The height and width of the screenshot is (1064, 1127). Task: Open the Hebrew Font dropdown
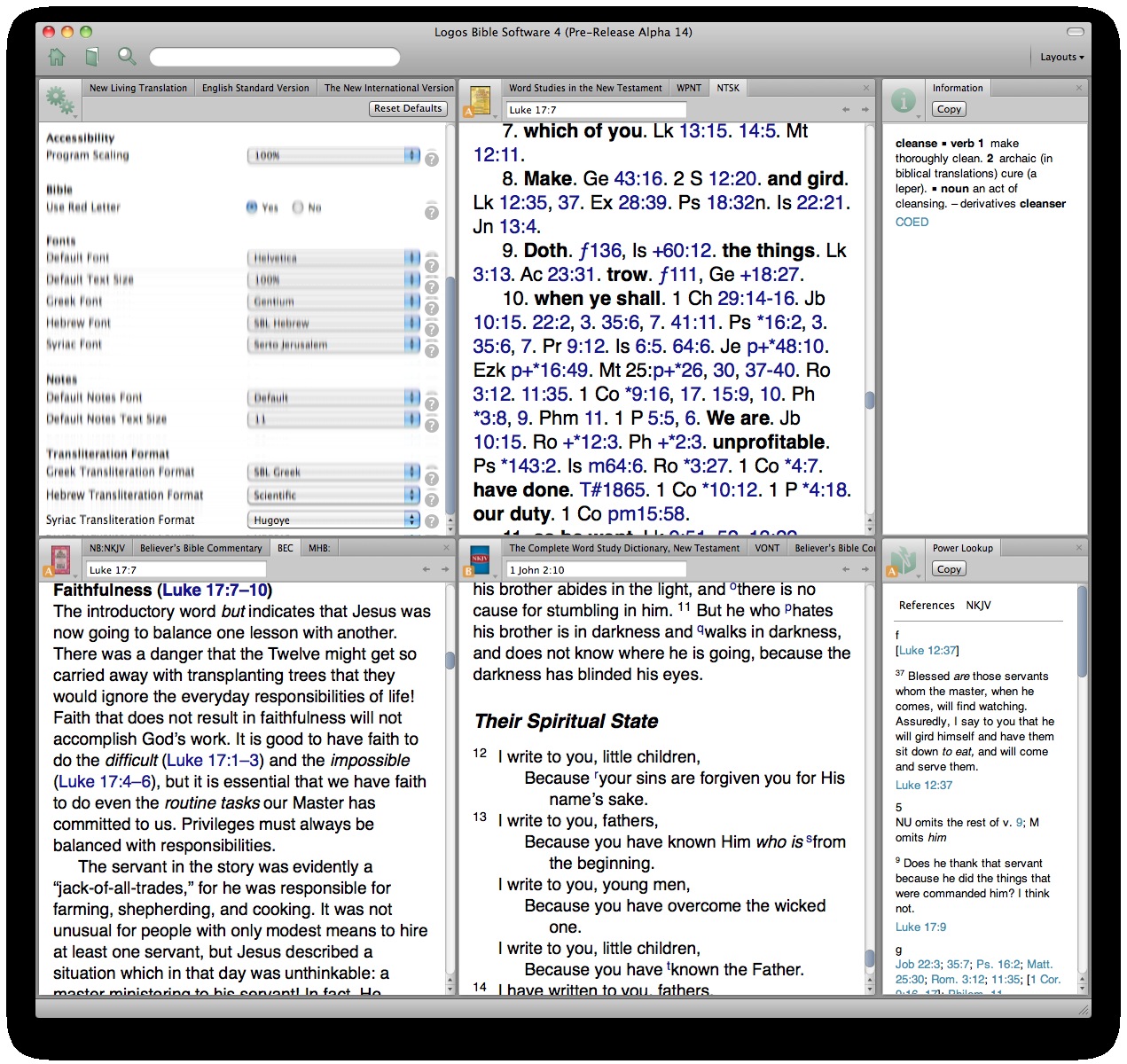[333, 323]
